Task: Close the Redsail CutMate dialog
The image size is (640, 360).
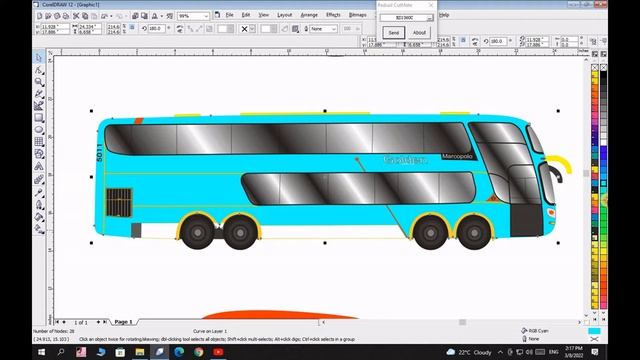Action: coord(431,5)
